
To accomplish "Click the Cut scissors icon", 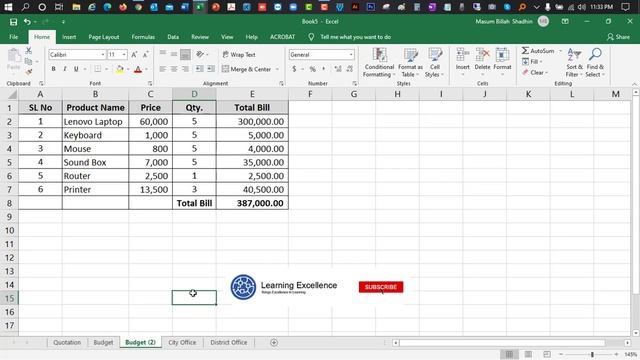I will pyautogui.click(x=29, y=51).
